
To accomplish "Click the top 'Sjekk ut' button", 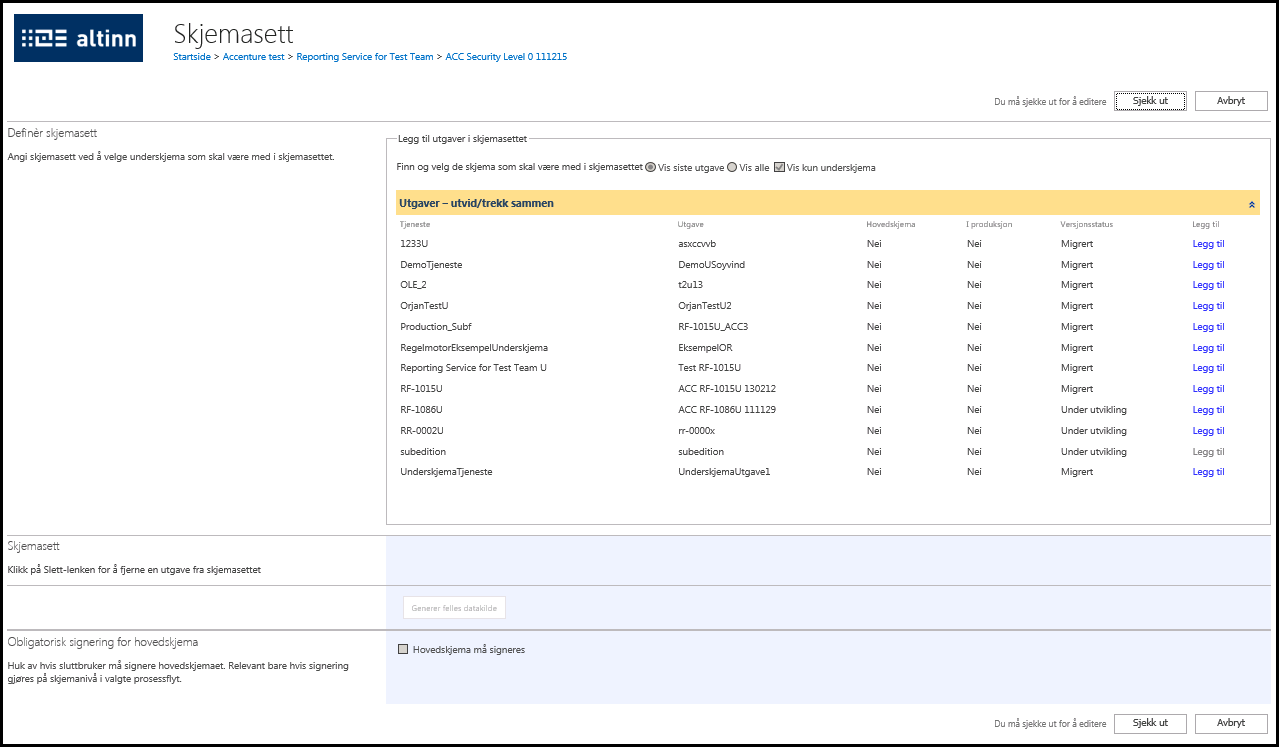I will [1150, 101].
